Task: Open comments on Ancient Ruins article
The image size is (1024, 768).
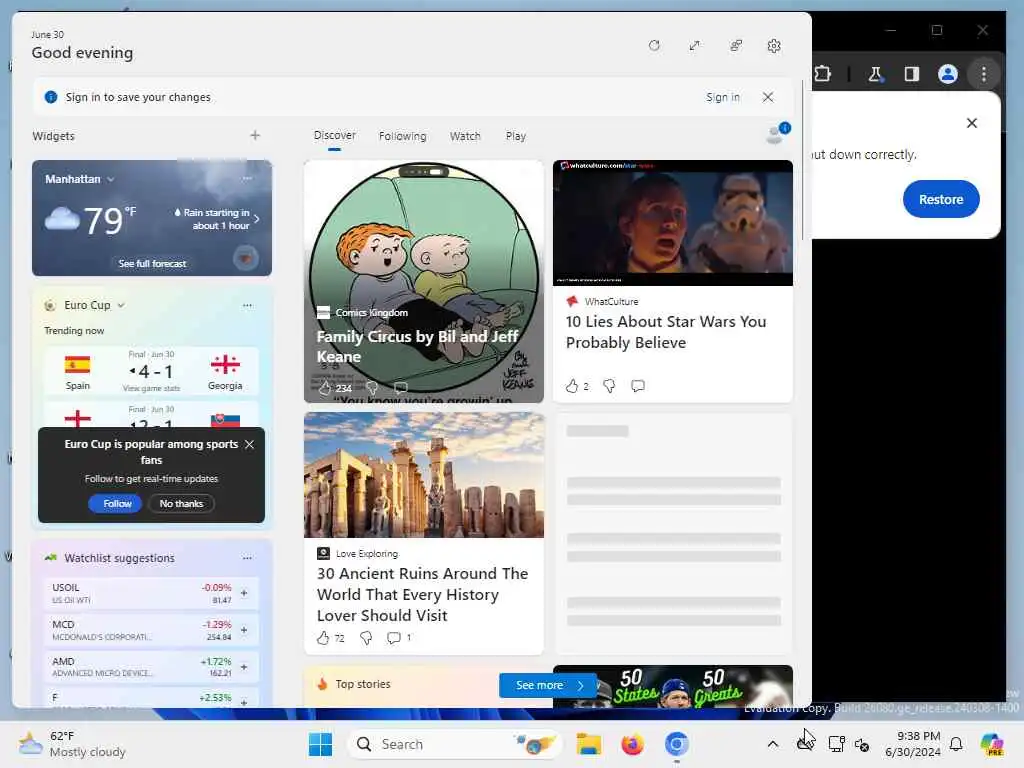Action: click(x=394, y=637)
